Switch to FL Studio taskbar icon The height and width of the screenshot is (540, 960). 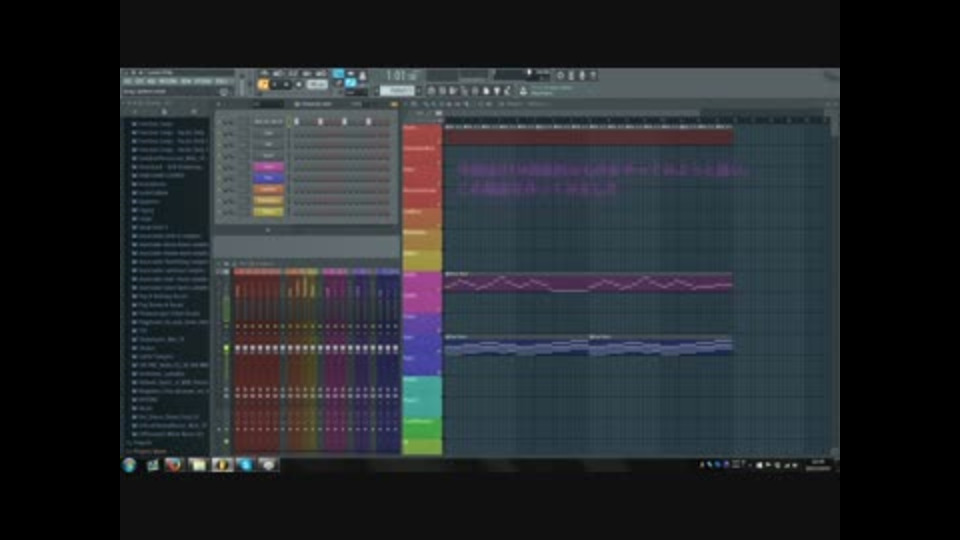point(222,465)
